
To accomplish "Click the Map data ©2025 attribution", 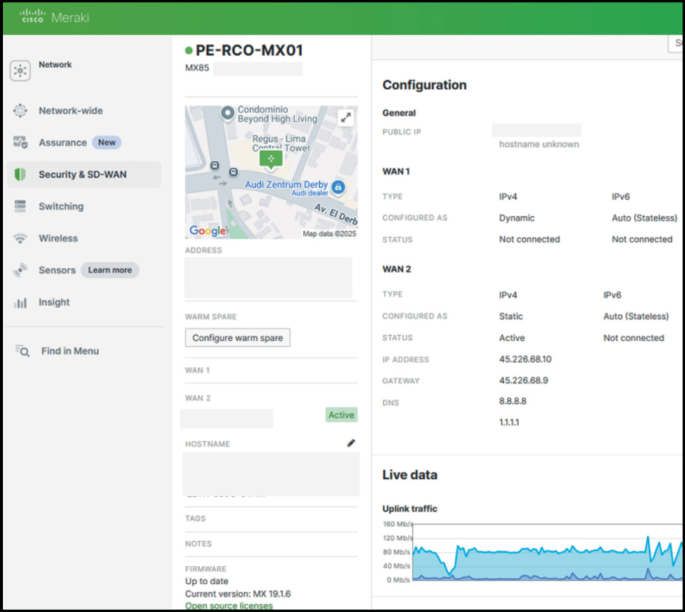I will 329,234.
